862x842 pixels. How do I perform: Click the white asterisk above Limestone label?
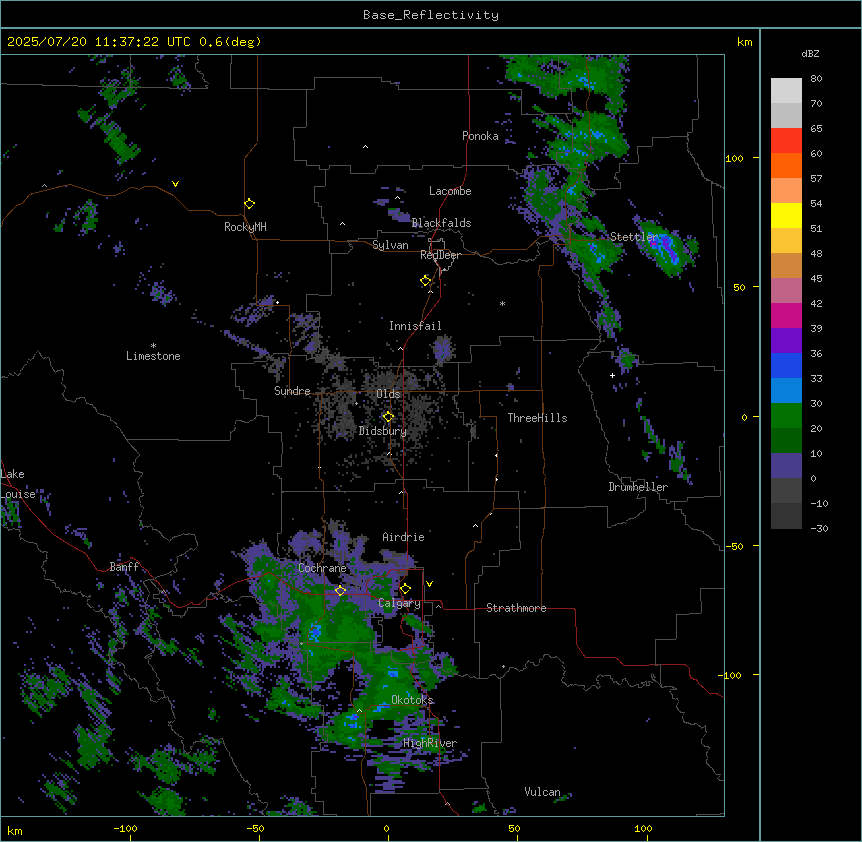[153, 346]
